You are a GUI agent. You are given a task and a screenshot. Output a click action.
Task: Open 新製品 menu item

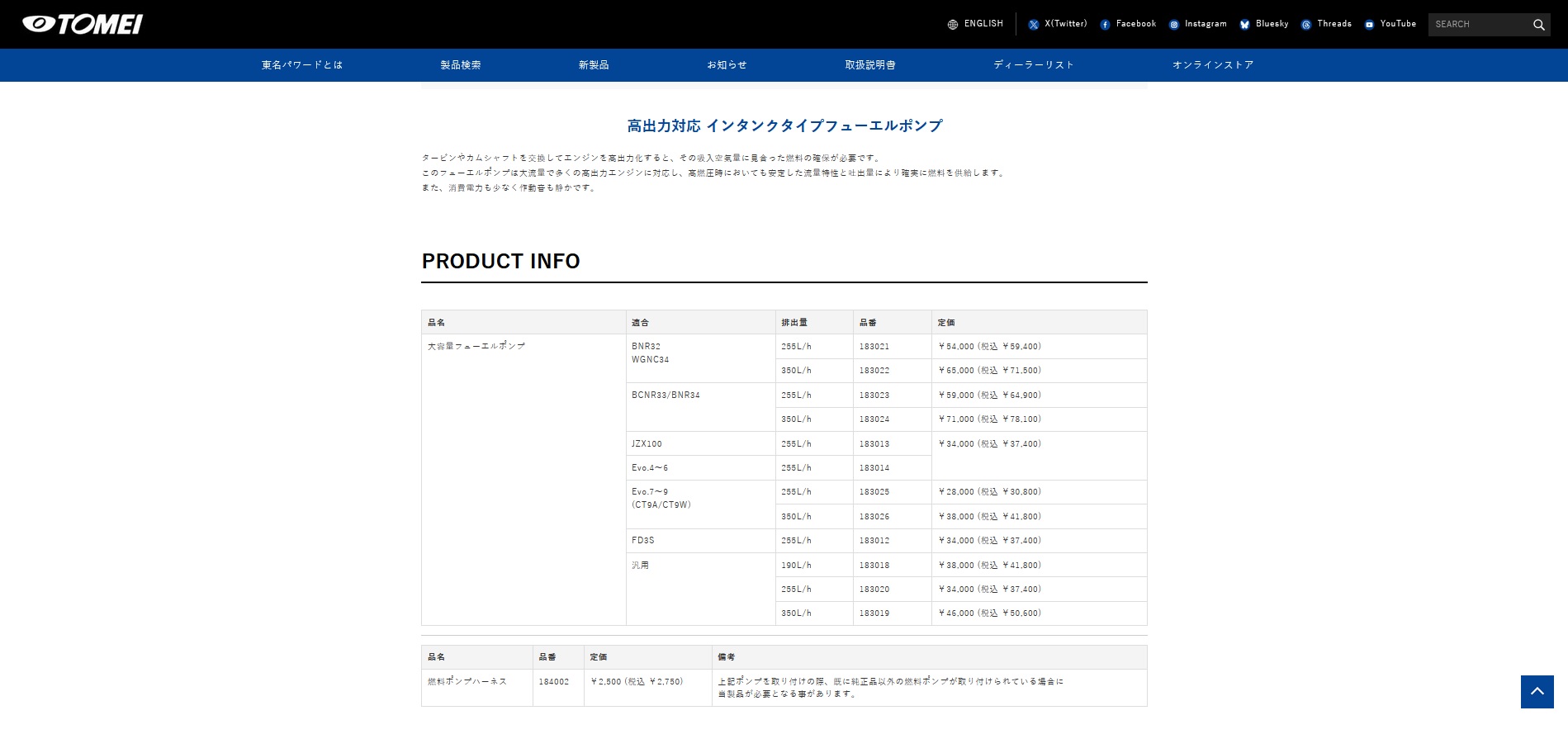pos(594,65)
